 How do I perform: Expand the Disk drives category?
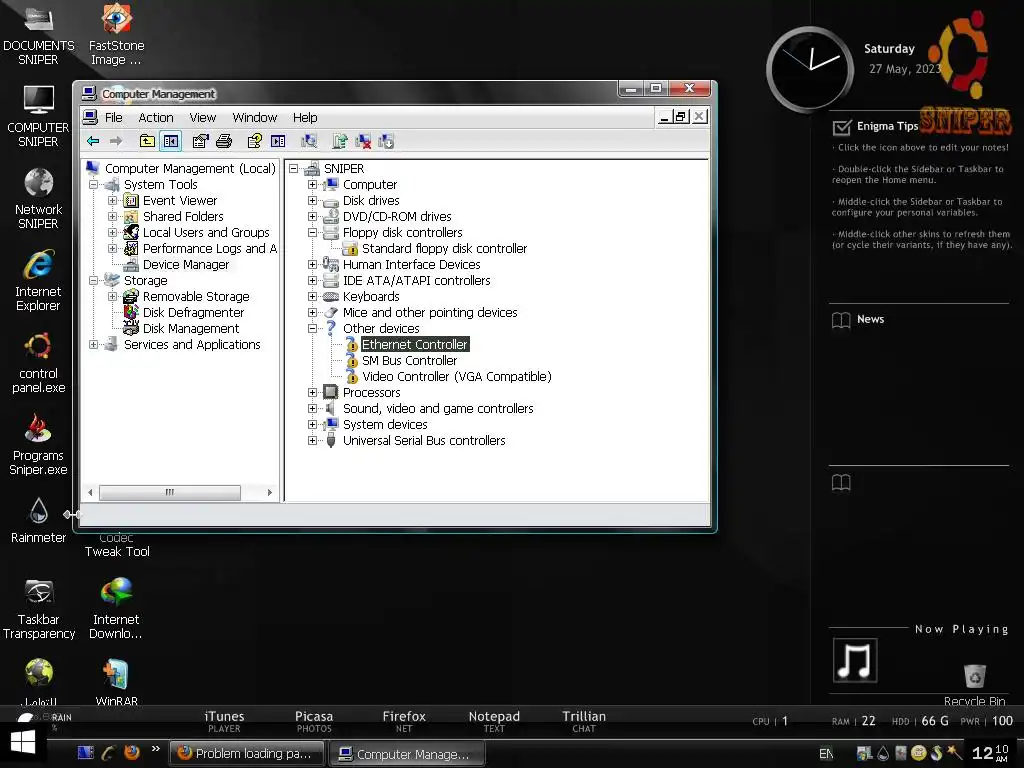click(312, 200)
